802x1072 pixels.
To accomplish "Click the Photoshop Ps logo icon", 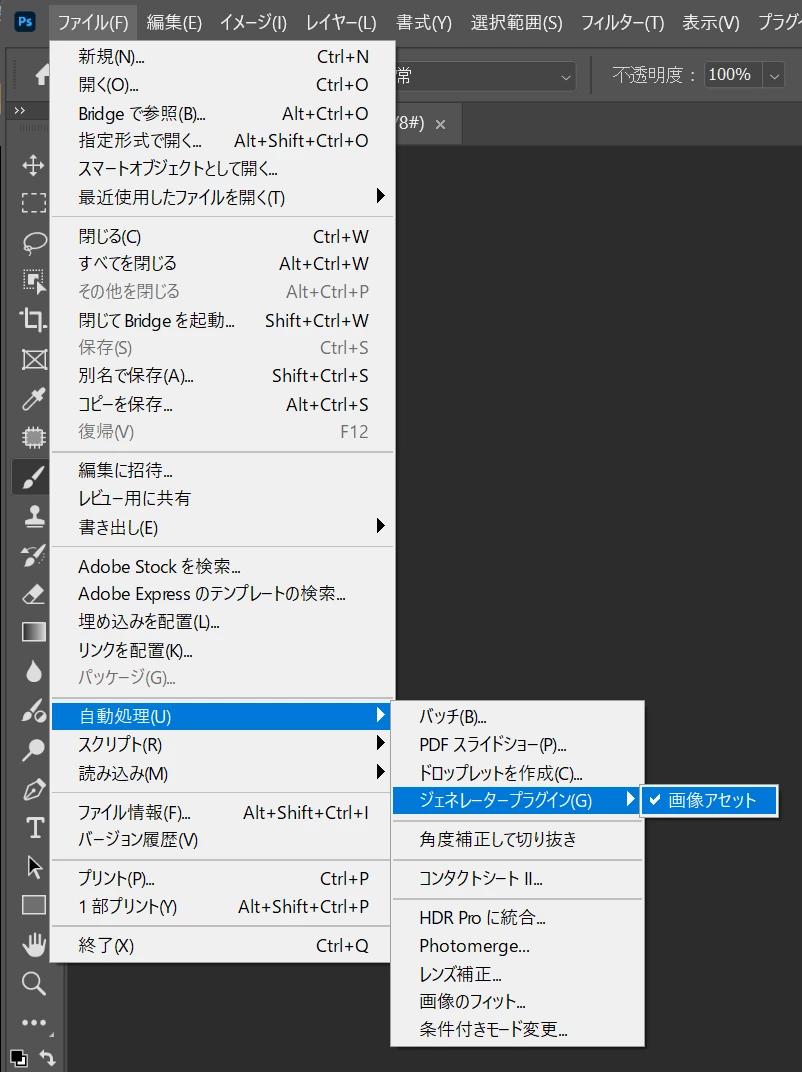I will pos(25,22).
